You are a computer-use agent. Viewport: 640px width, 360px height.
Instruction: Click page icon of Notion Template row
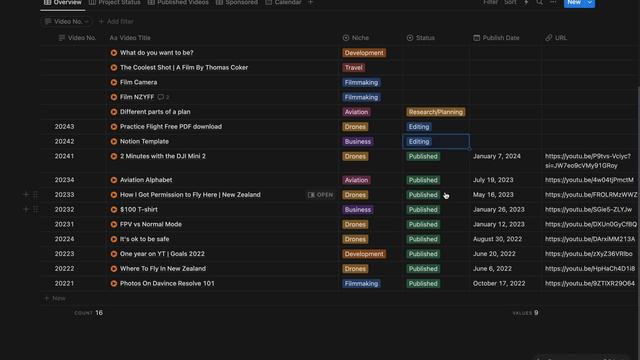tap(114, 141)
